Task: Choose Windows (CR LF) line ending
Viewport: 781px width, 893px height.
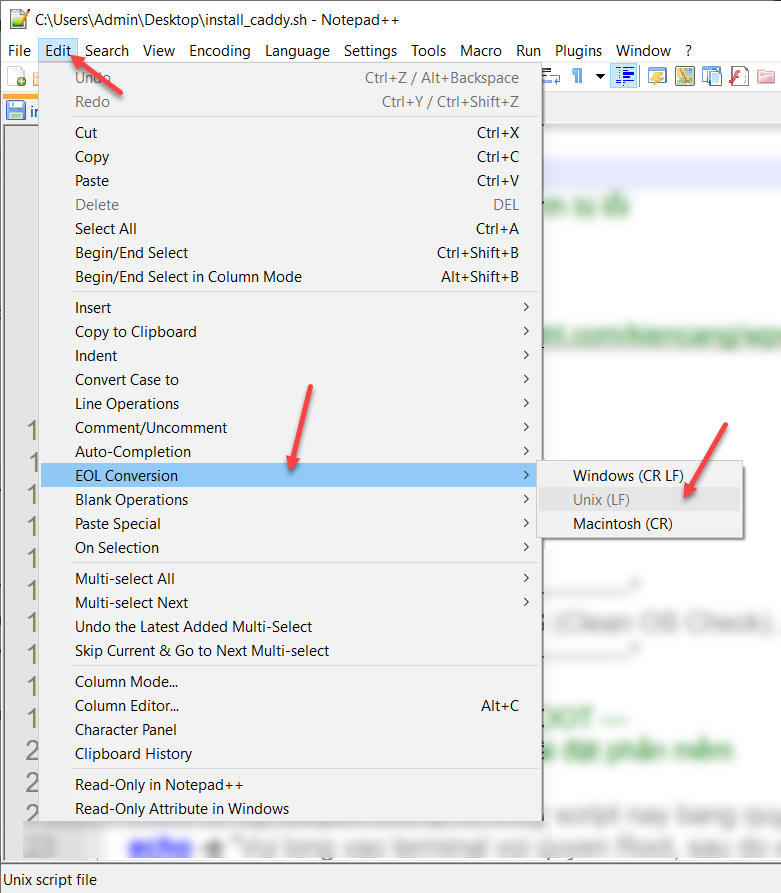Action: pyautogui.click(x=628, y=476)
